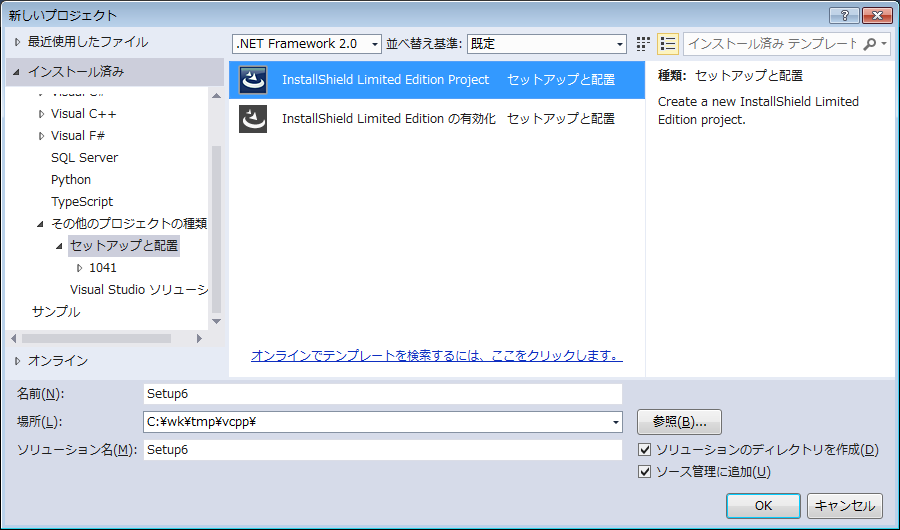Click the horizontal scroll left arrow
Screen dimensions: 900x530
pos(14,339)
